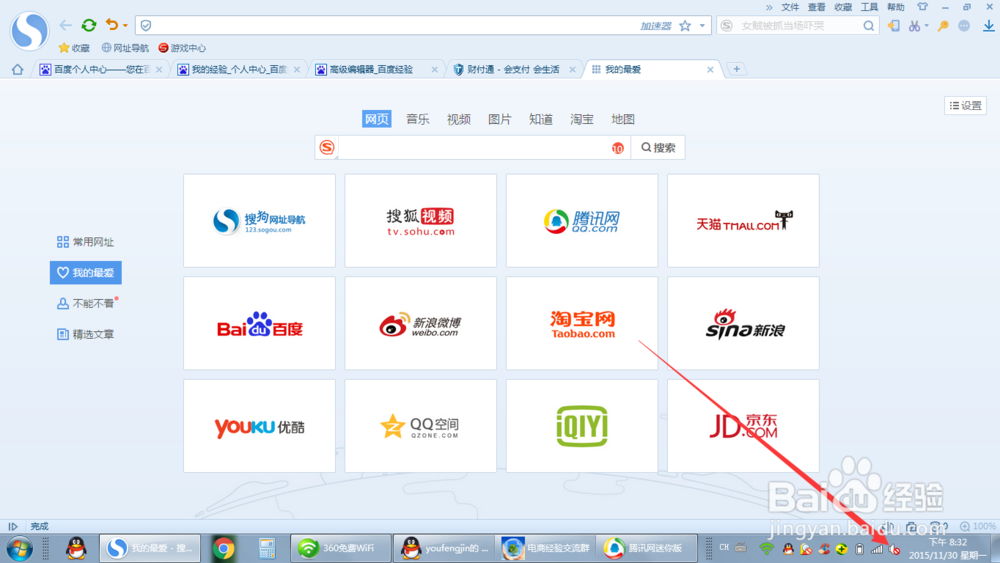Click the scissors screenshot tool
Screen dimensions: 1000x563
(915, 26)
